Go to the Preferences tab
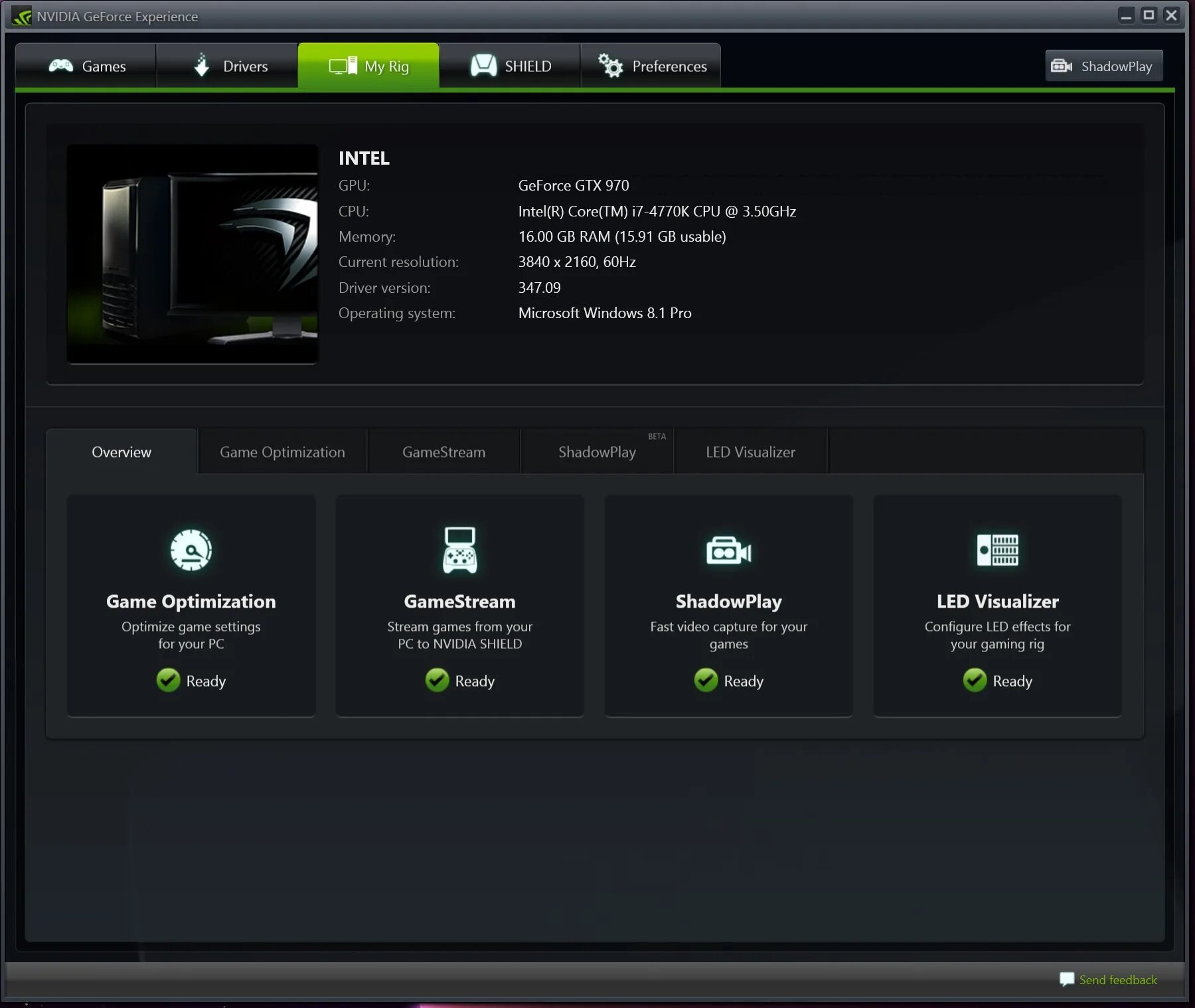 pos(651,66)
